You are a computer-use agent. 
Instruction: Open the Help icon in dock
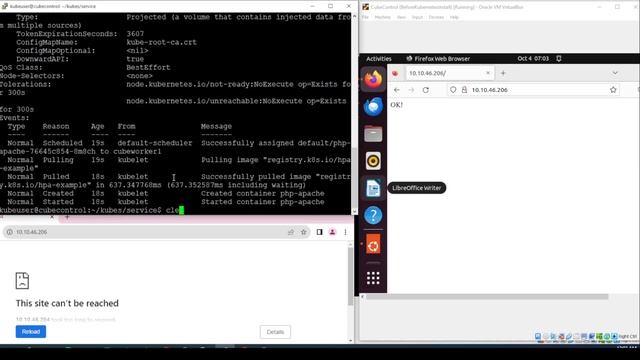pos(373,216)
